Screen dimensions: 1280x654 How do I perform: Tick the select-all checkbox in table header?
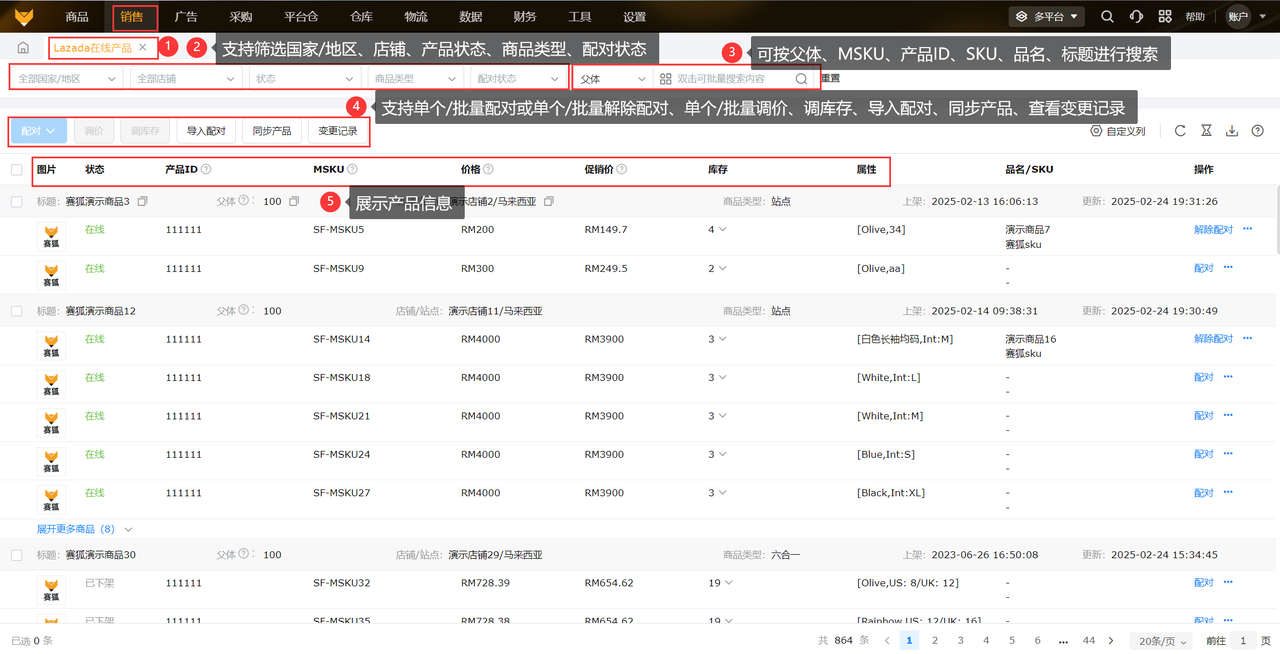(x=17, y=170)
